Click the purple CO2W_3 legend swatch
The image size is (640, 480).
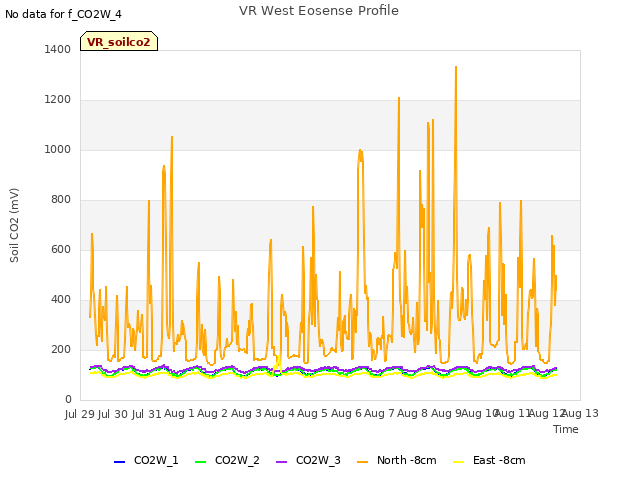(282, 462)
